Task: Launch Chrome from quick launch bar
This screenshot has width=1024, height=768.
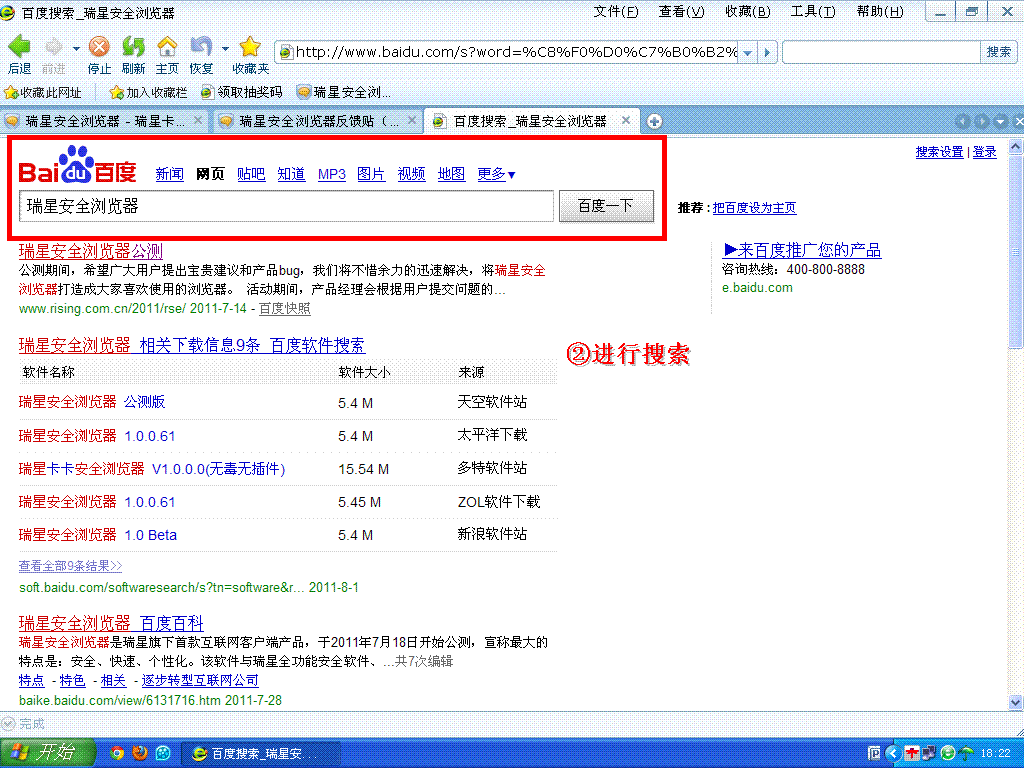Action: (117, 753)
